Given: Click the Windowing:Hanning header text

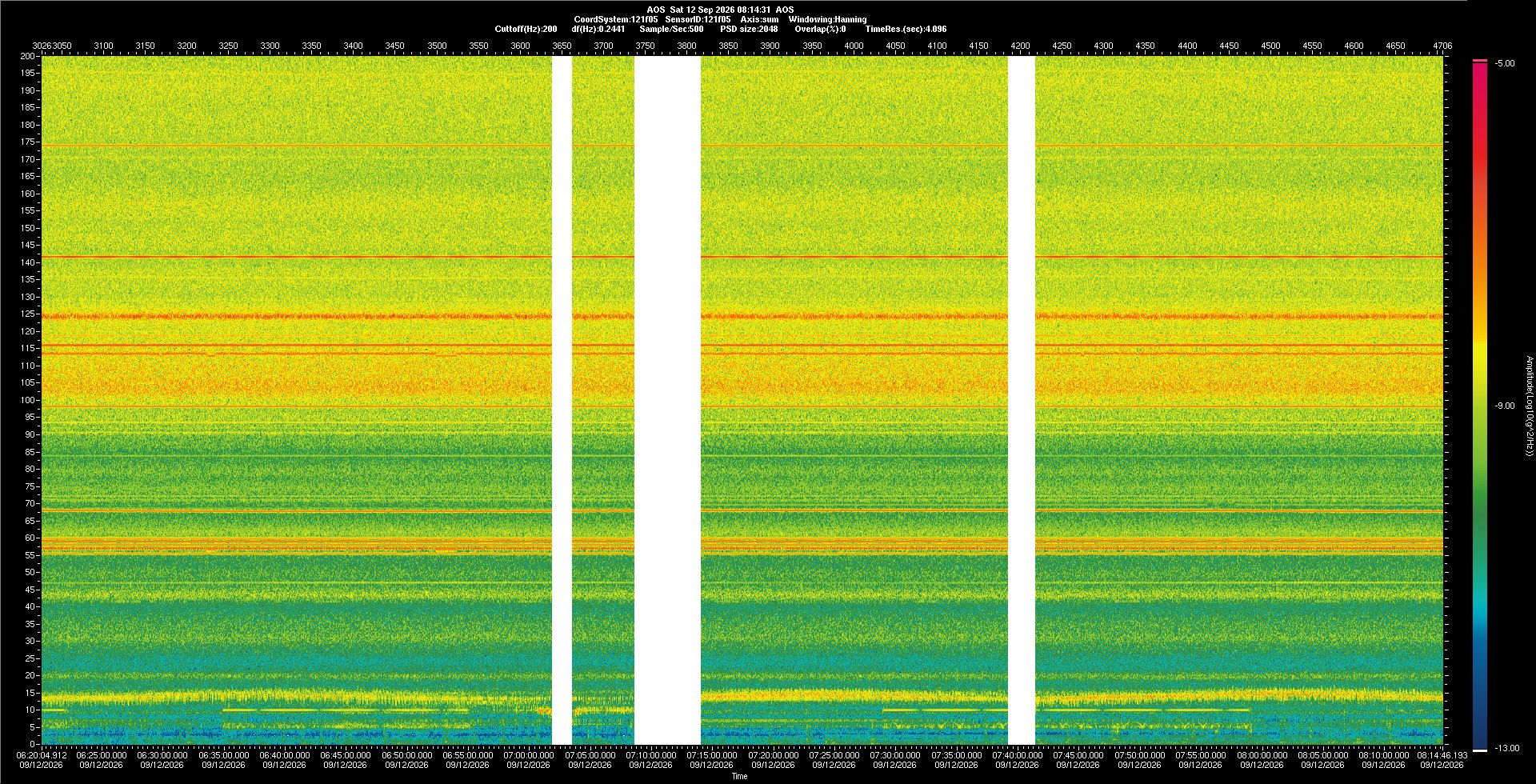Looking at the screenshot, I should point(827,19).
